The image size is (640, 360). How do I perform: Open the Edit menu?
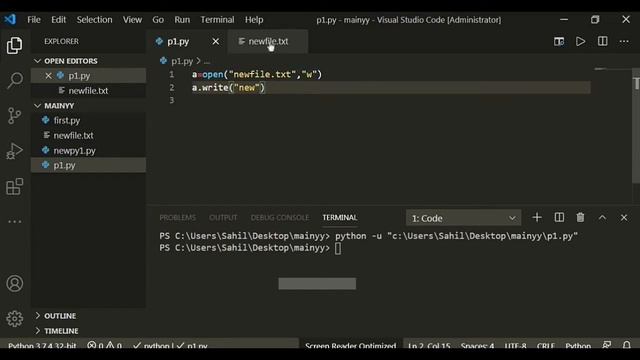(x=58, y=20)
